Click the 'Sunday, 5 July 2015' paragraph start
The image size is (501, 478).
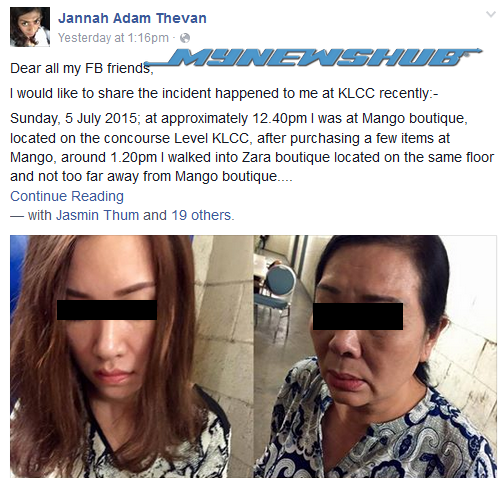click(73, 118)
